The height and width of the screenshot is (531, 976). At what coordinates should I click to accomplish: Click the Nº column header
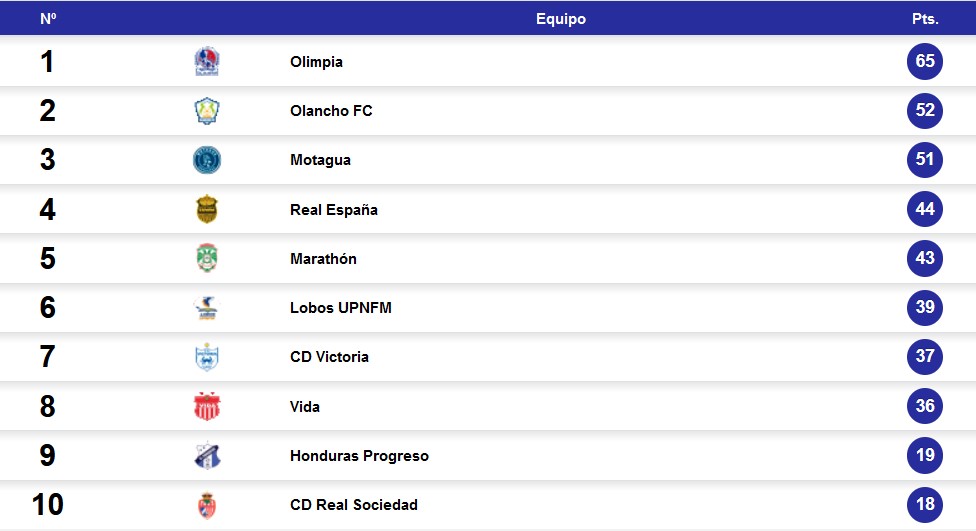pyautogui.click(x=48, y=19)
